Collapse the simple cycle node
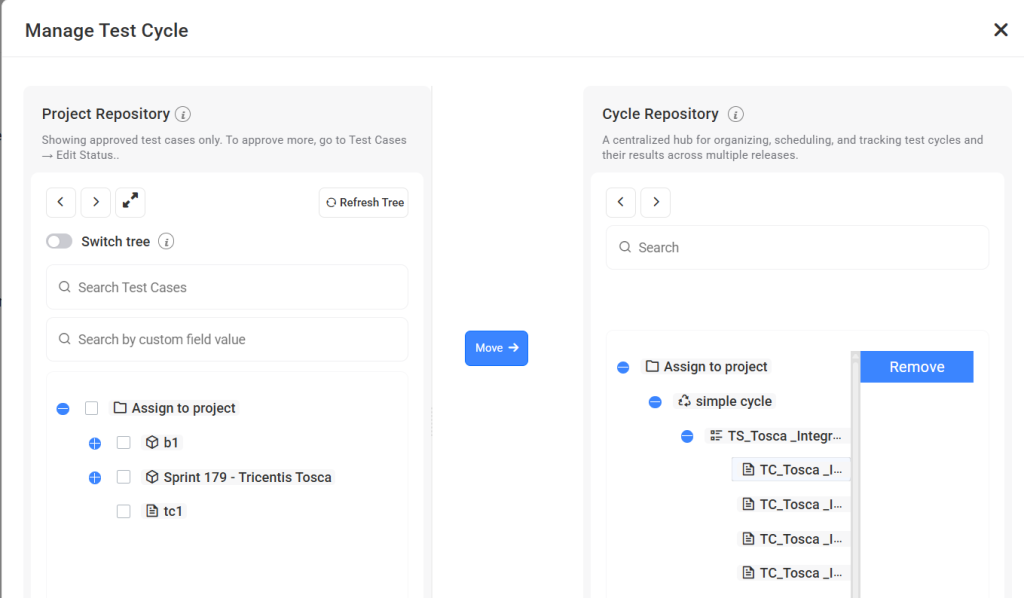The height and width of the screenshot is (598, 1024). coord(655,402)
